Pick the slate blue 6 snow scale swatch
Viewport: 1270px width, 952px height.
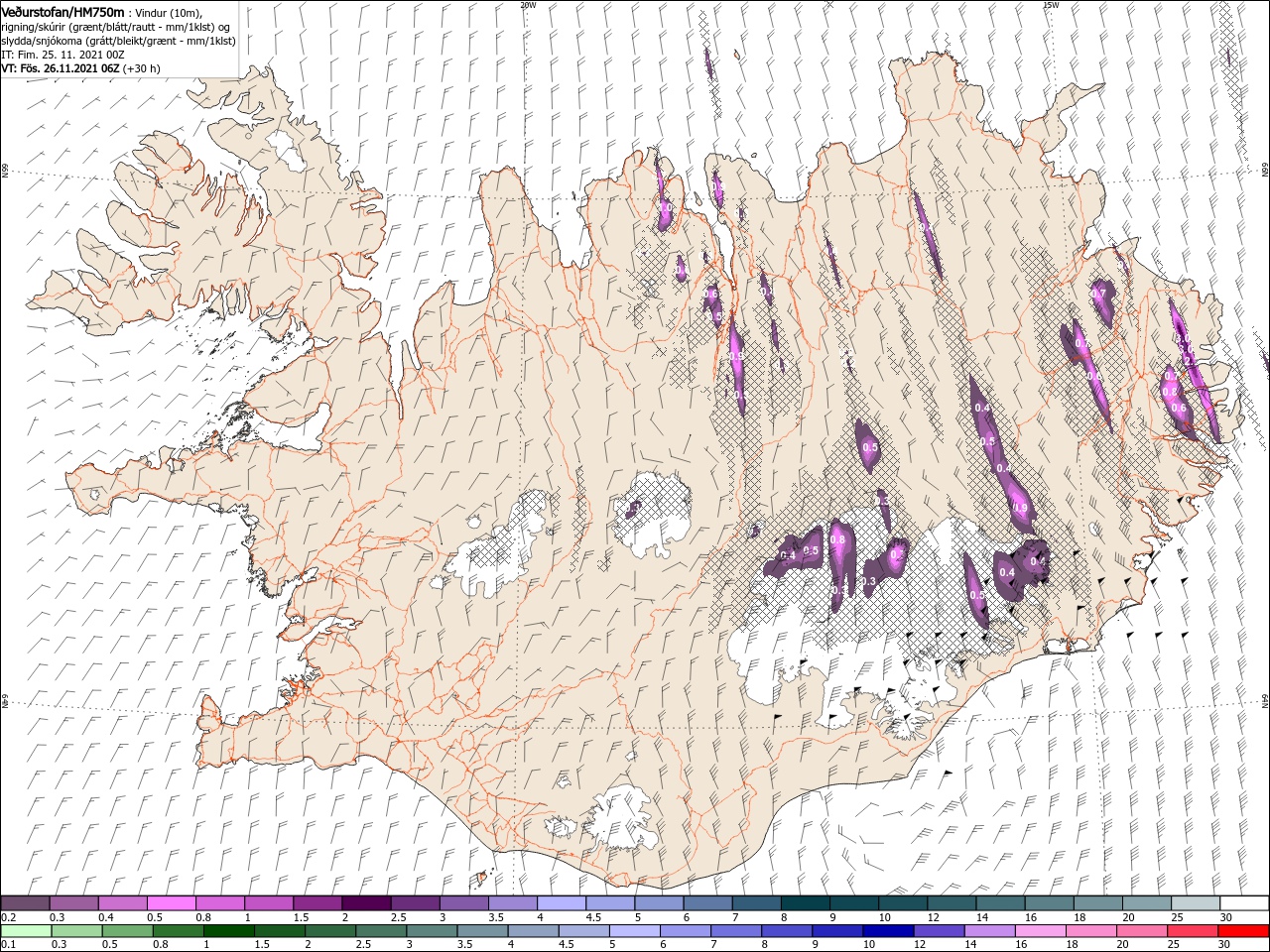708,902
